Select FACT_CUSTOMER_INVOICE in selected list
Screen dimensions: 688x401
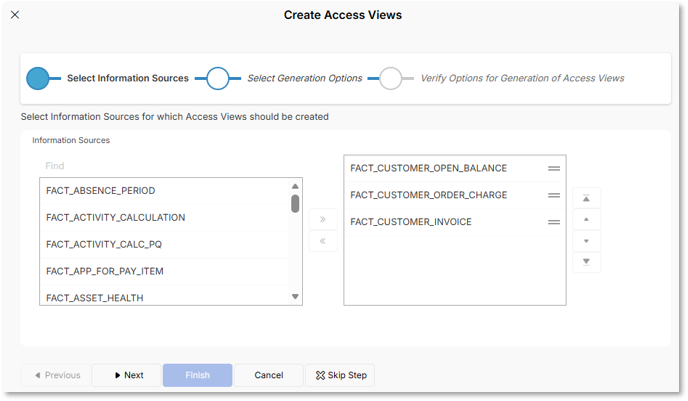pos(455,222)
